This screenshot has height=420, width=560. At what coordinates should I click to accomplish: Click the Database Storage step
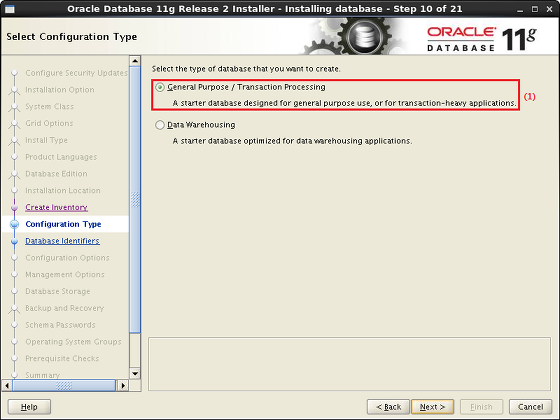click(x=58, y=291)
